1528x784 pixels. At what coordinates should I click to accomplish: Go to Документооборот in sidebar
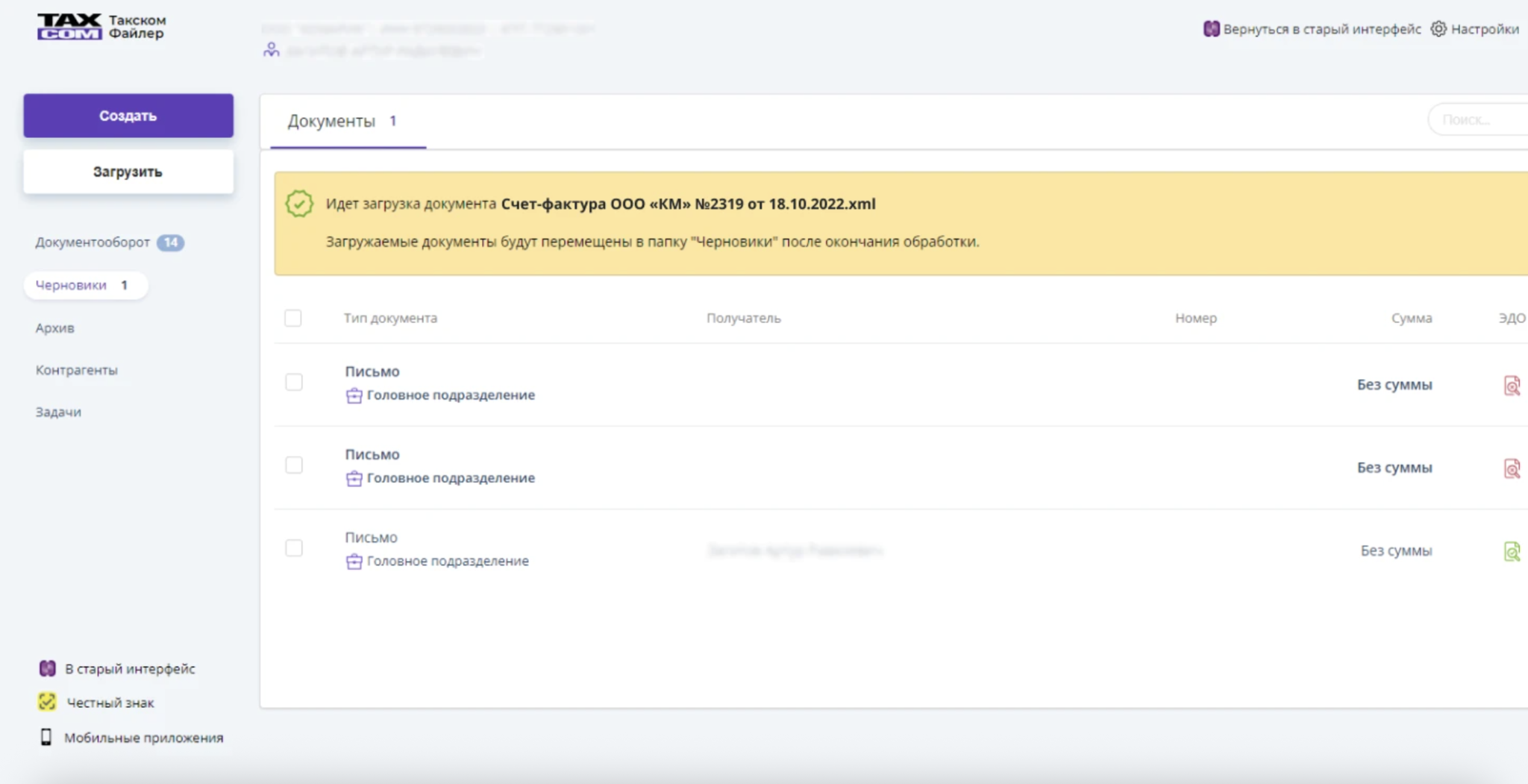point(93,242)
